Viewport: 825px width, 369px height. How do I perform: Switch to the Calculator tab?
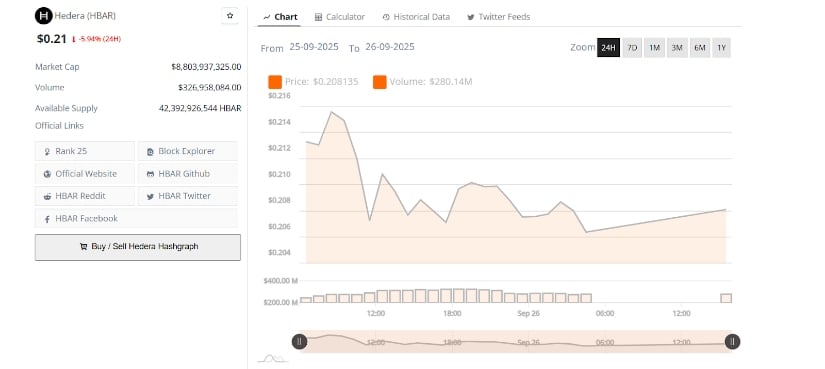[339, 17]
